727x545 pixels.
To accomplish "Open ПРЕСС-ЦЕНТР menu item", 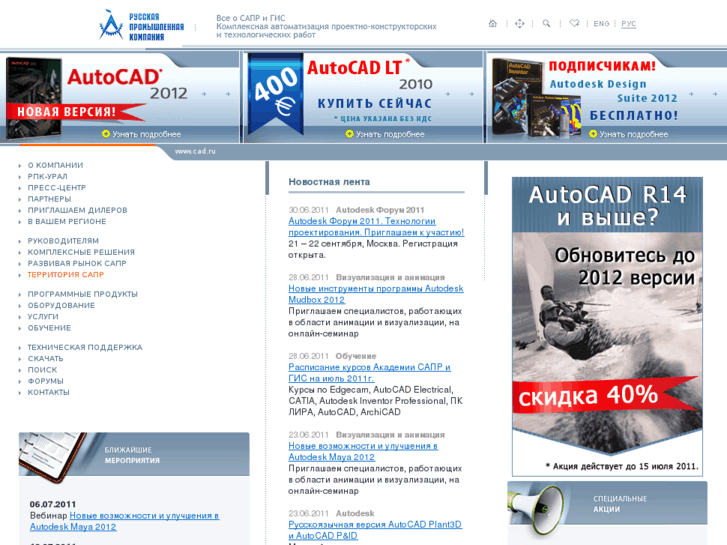I will [57, 187].
